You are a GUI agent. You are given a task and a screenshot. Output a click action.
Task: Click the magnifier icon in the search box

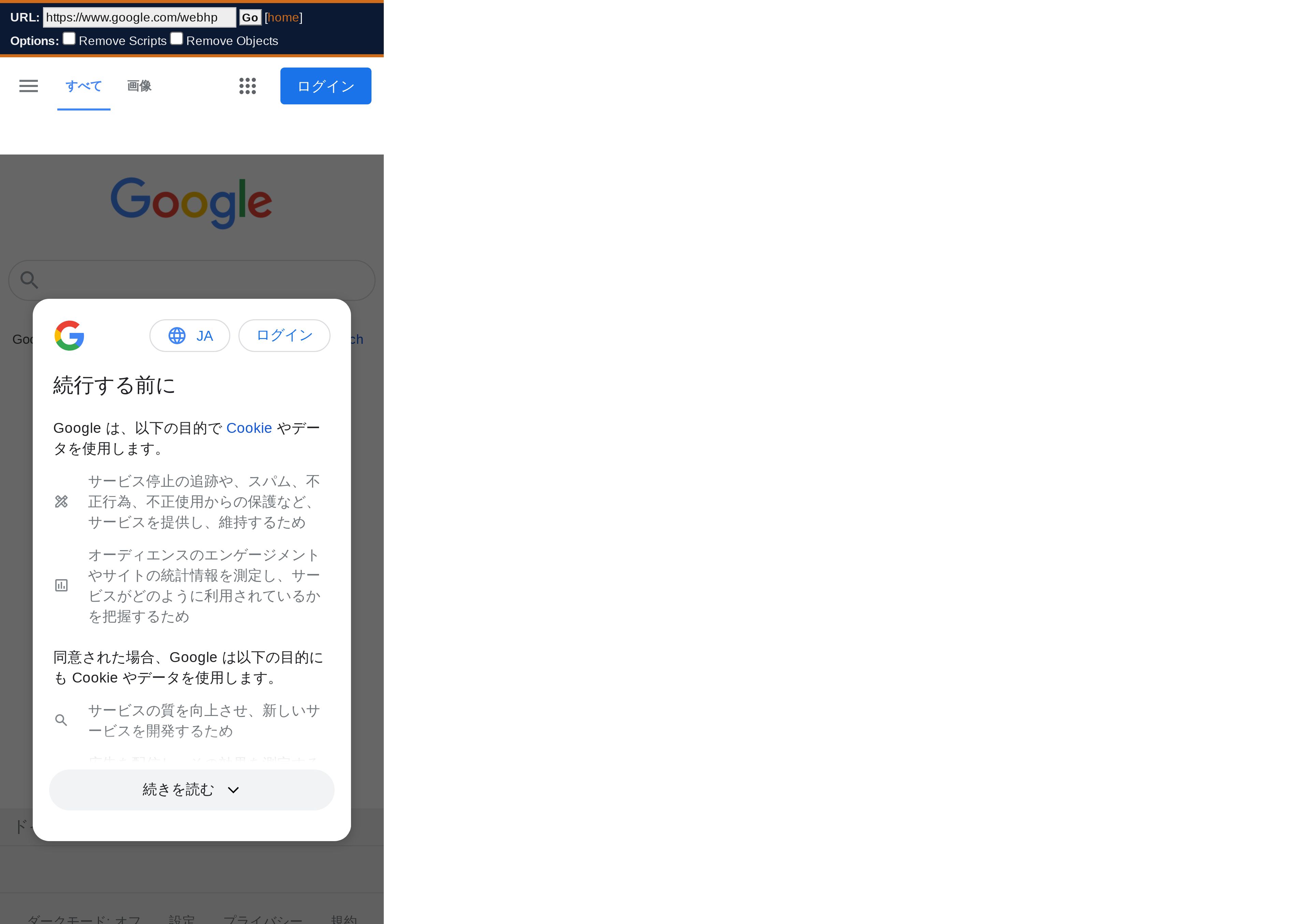coord(29,280)
